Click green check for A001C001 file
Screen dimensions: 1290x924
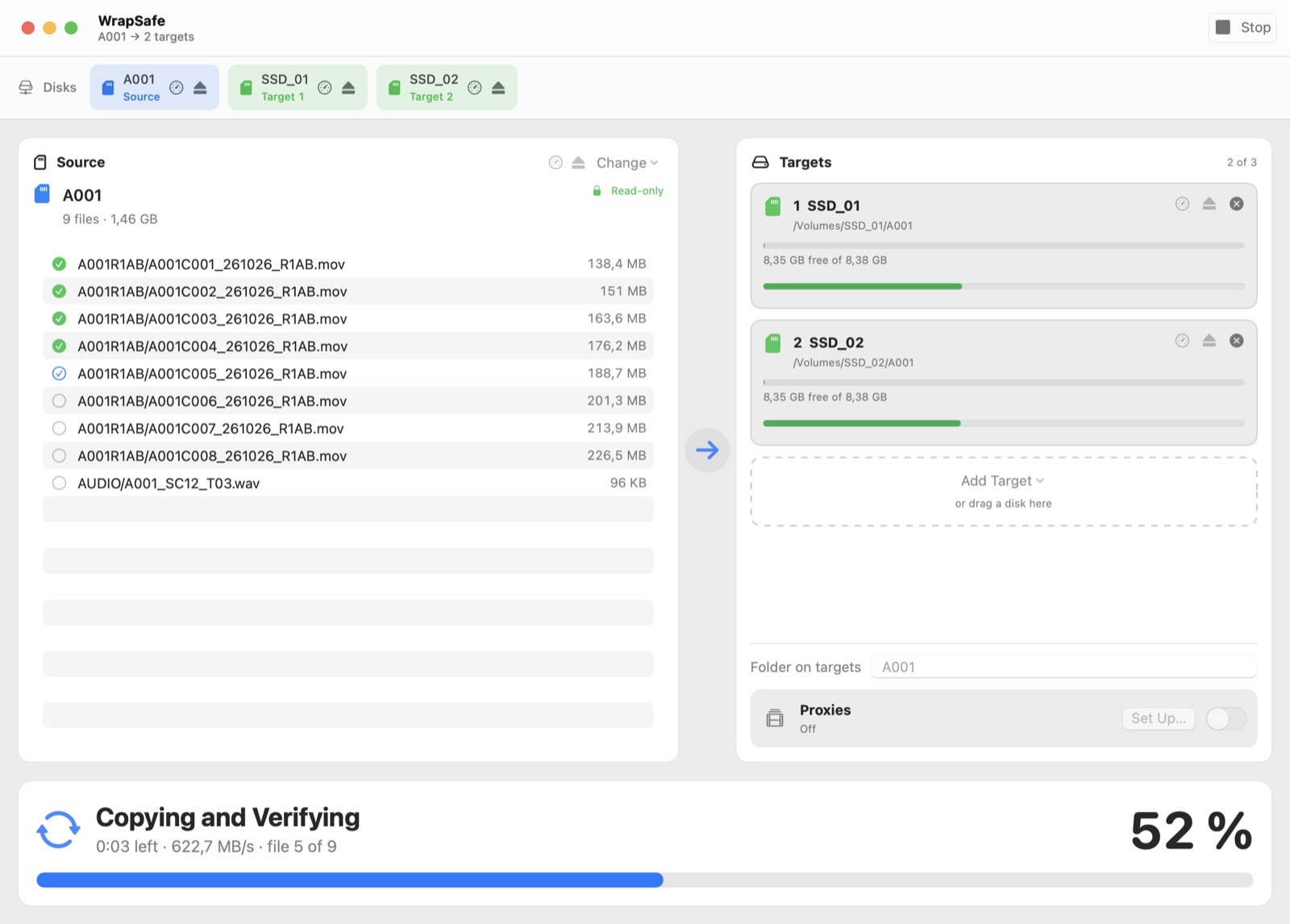[59, 264]
